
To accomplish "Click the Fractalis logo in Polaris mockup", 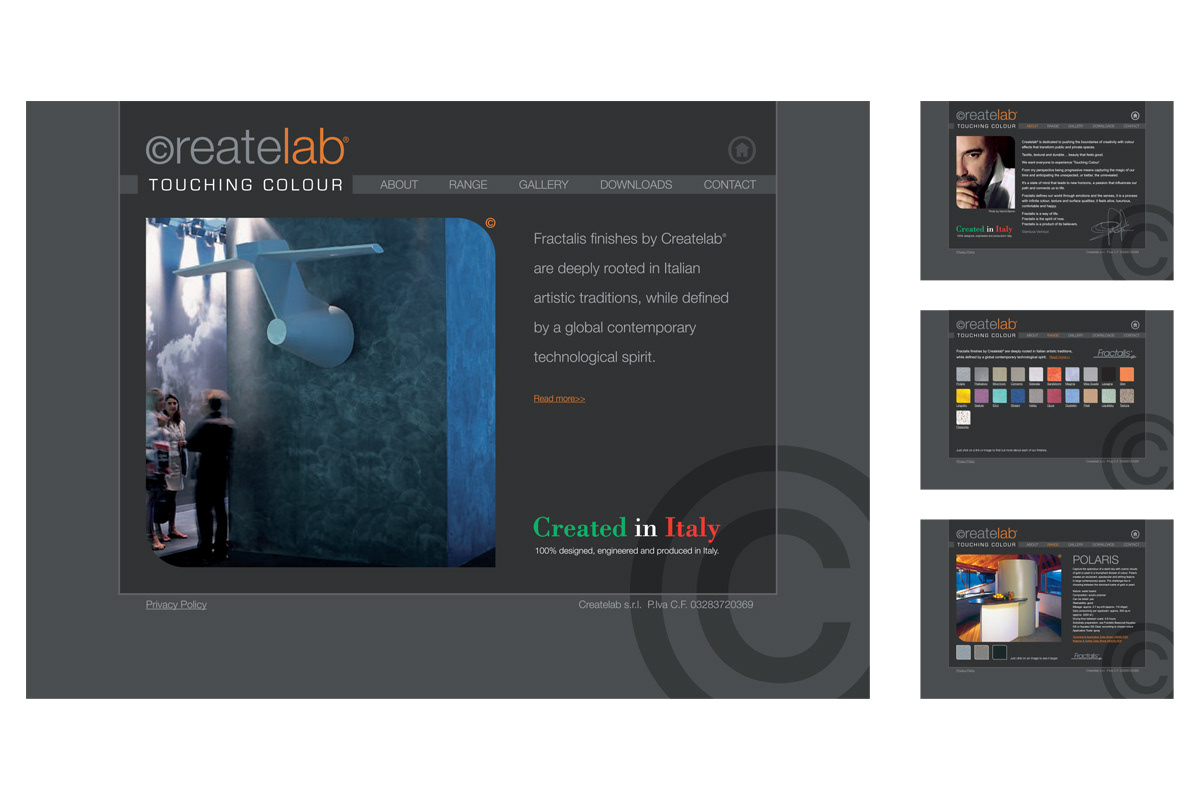I will (1086, 656).
